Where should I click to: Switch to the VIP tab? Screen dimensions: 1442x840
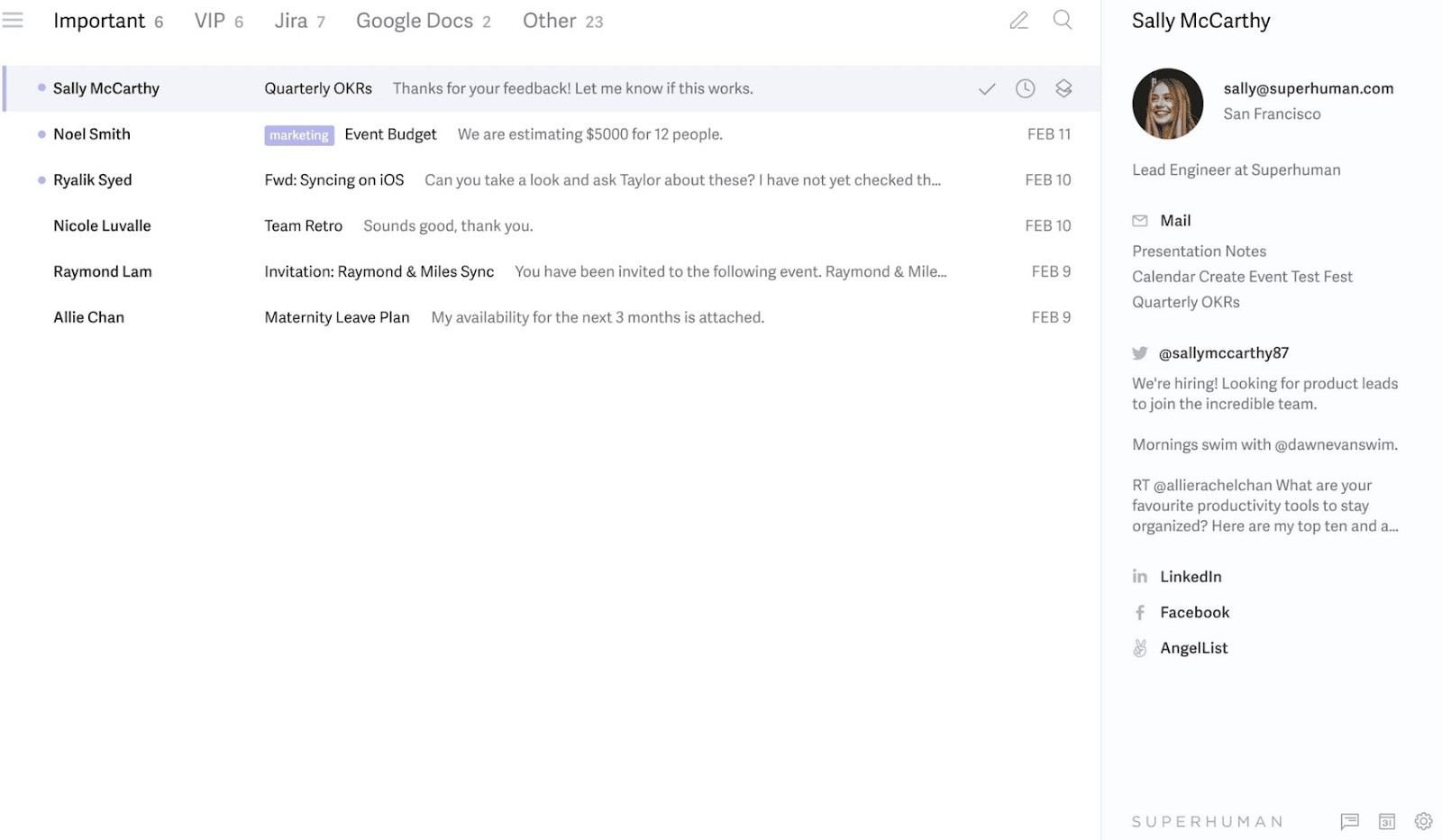click(212, 20)
